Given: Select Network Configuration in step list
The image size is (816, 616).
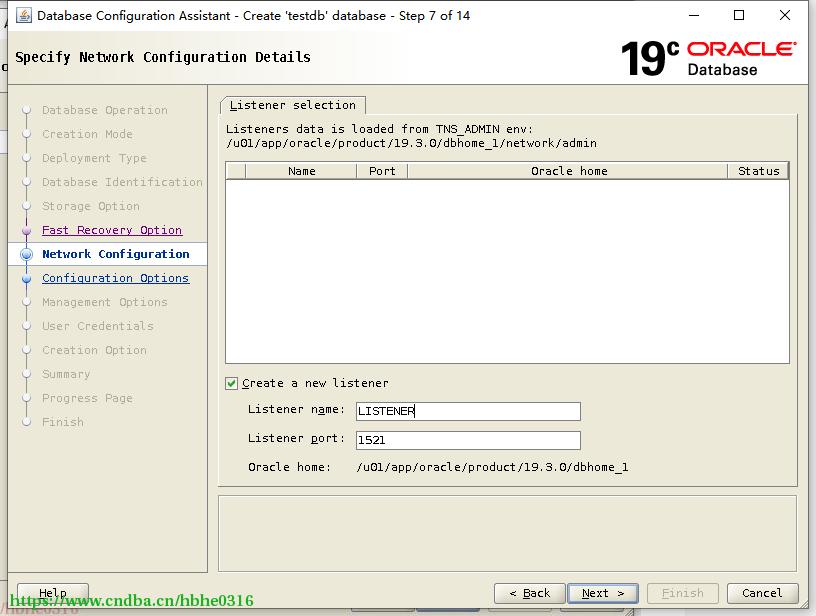Looking at the screenshot, I should click(116, 254).
